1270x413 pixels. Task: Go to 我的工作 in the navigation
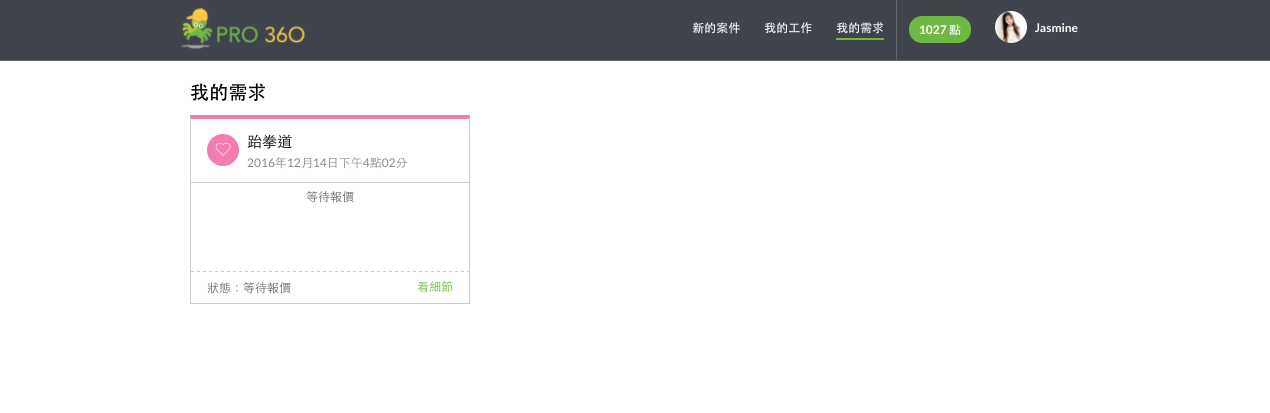pos(788,29)
